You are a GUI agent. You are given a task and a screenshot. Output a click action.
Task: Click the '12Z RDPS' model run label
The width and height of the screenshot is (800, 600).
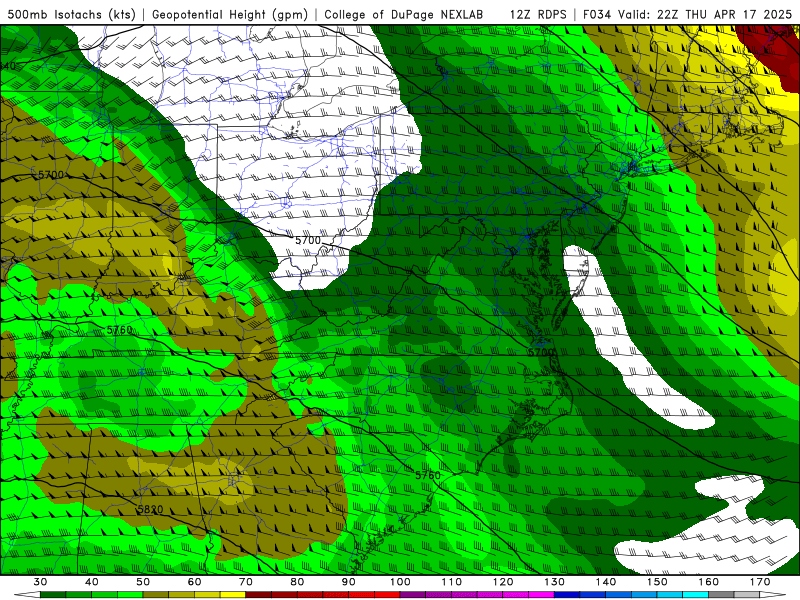pyautogui.click(x=538, y=14)
